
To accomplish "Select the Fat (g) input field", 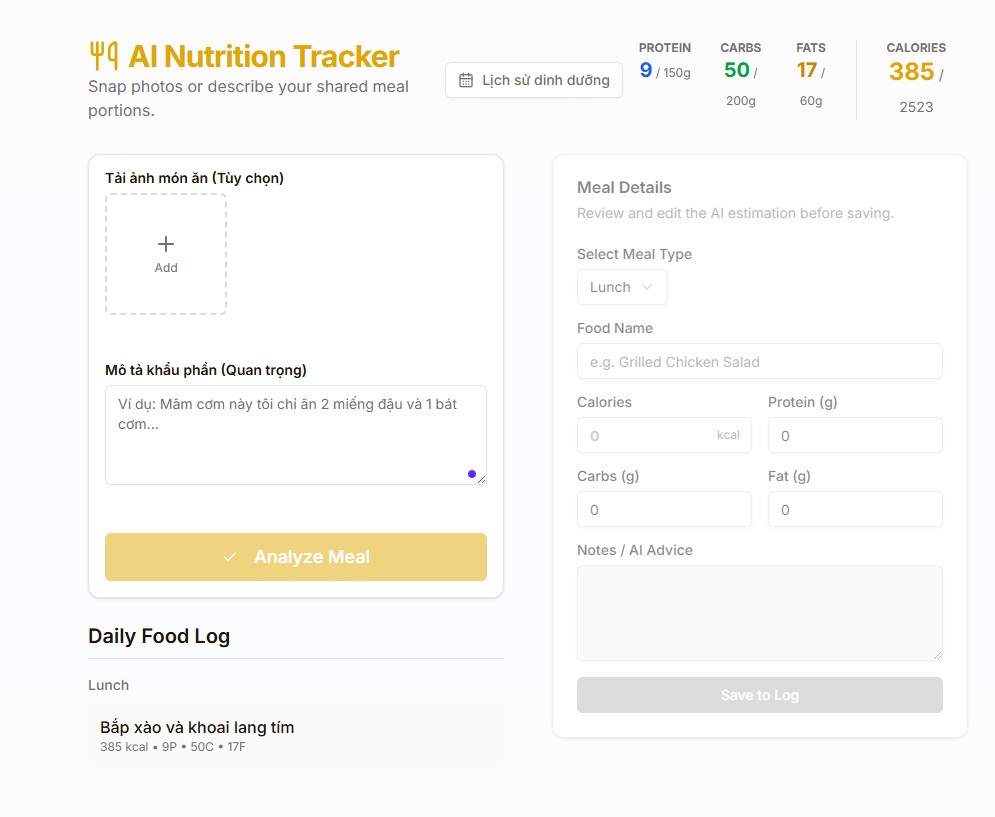I will coord(855,509).
